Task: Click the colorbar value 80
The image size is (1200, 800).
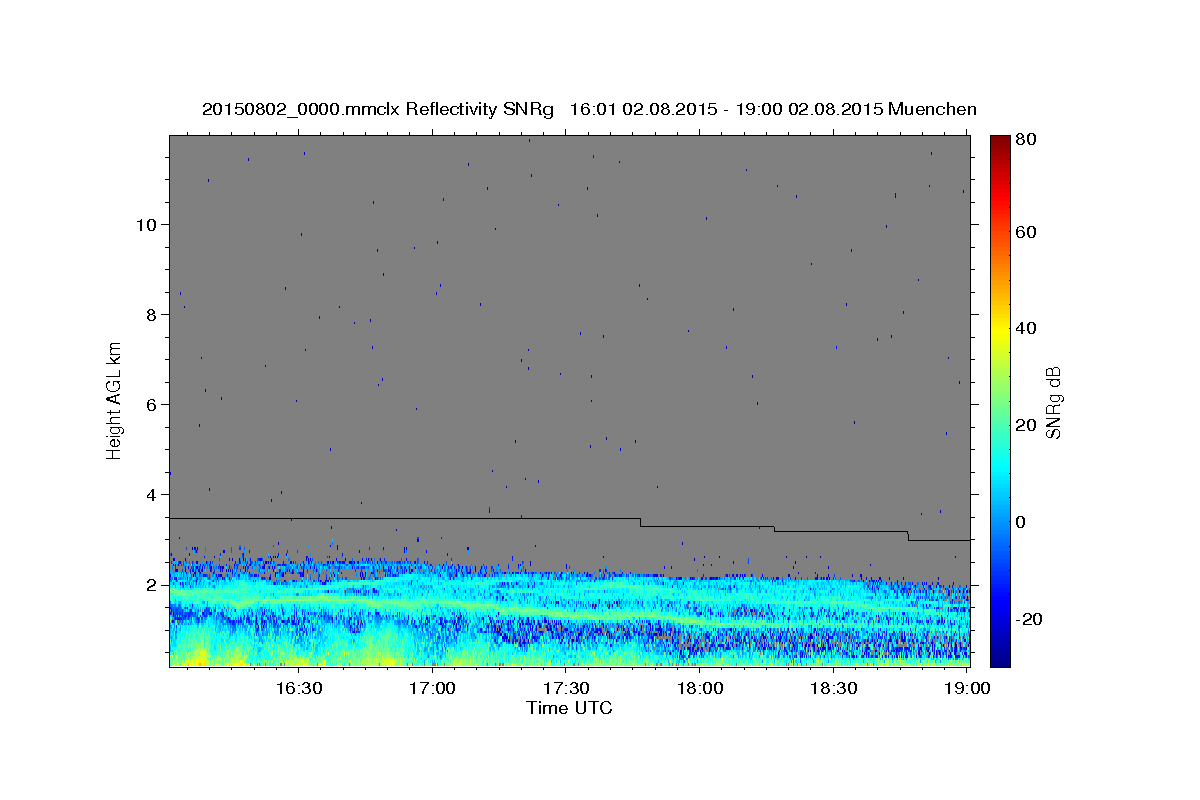Action: pyautogui.click(x=1026, y=141)
